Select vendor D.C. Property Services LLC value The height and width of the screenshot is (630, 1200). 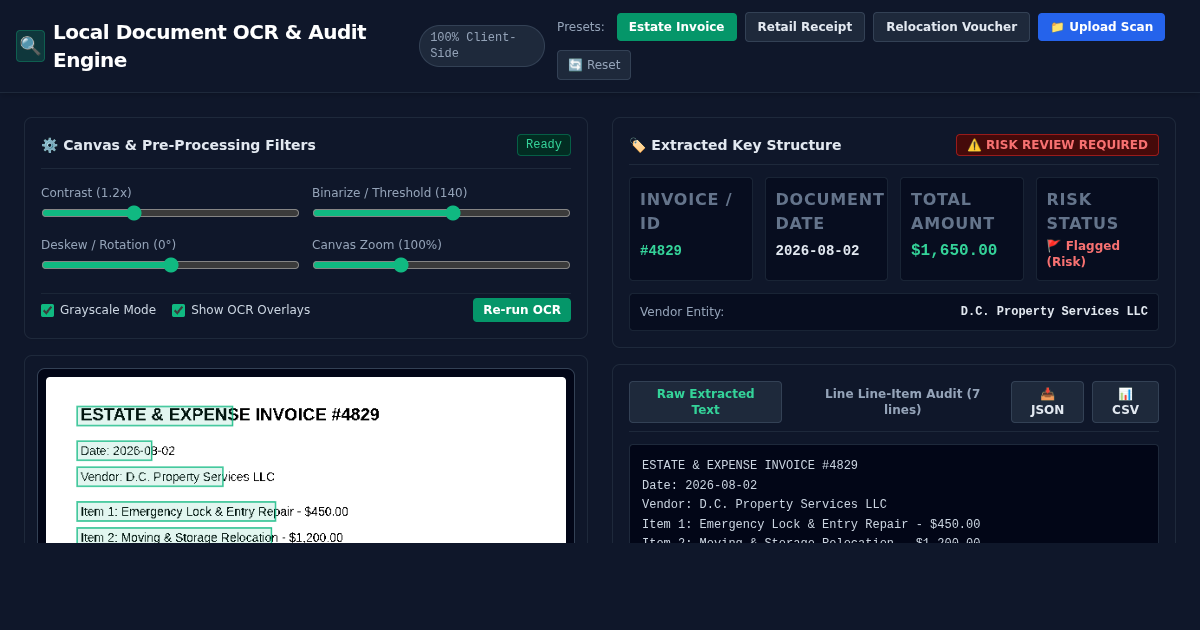click(x=1054, y=312)
